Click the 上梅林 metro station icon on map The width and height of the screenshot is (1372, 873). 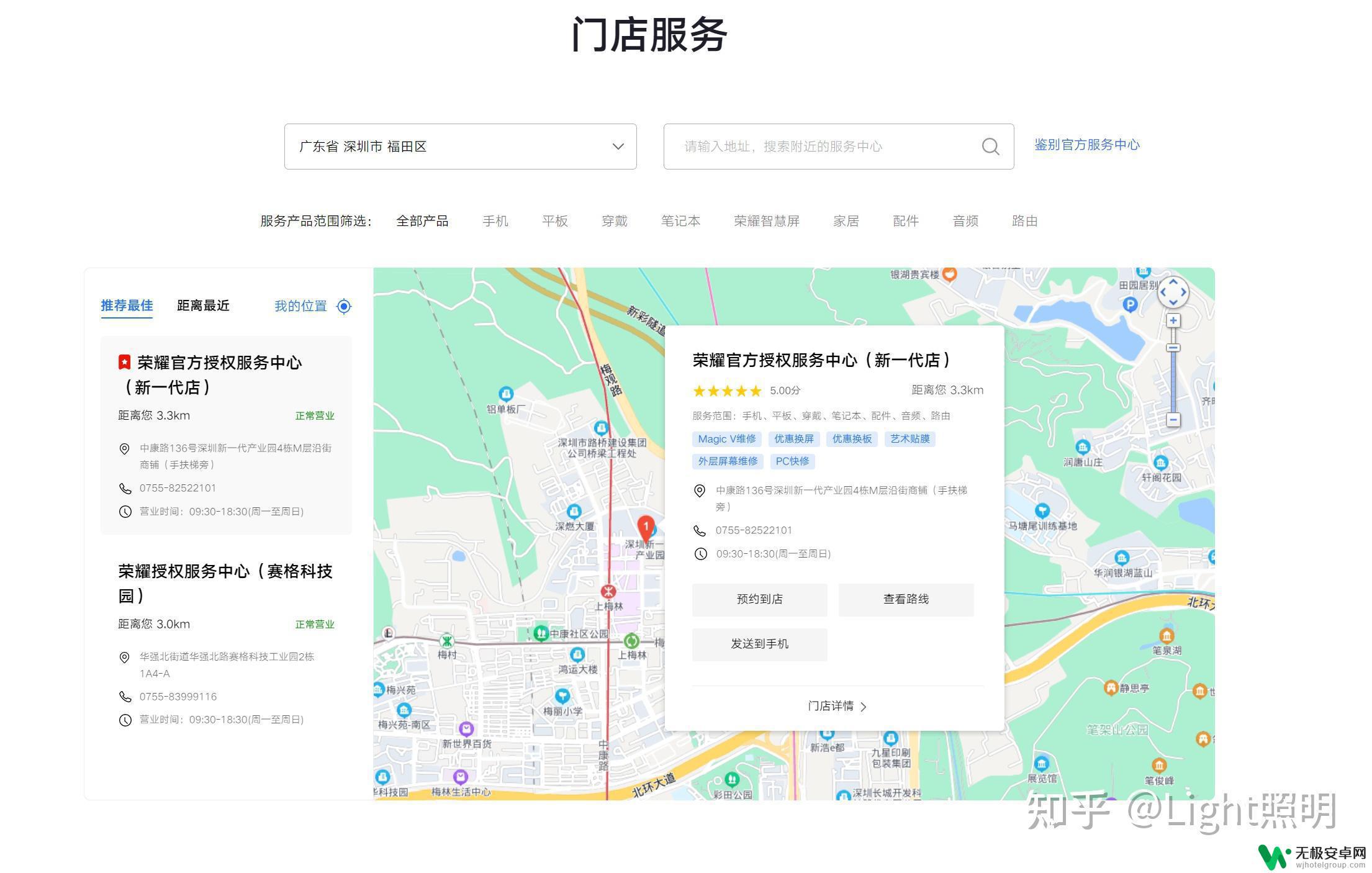[x=608, y=590]
